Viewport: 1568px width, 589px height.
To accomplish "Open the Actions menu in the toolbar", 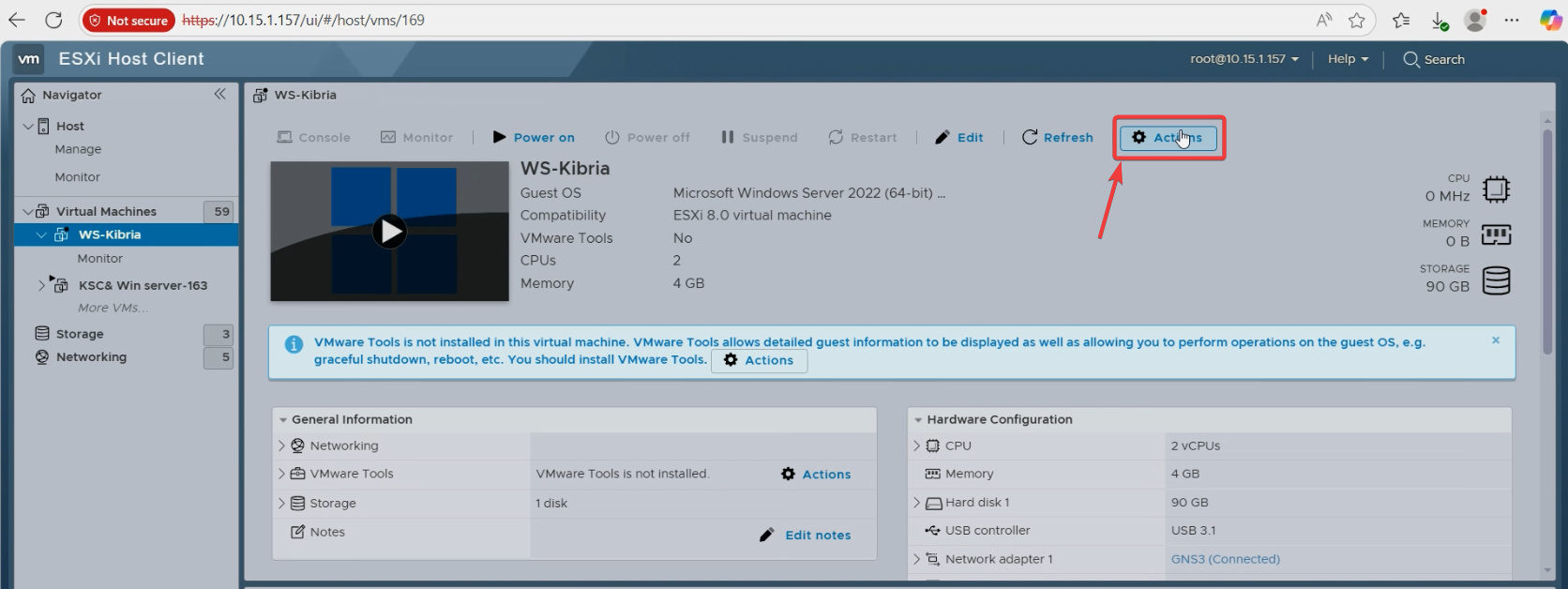I will [x=1168, y=138].
